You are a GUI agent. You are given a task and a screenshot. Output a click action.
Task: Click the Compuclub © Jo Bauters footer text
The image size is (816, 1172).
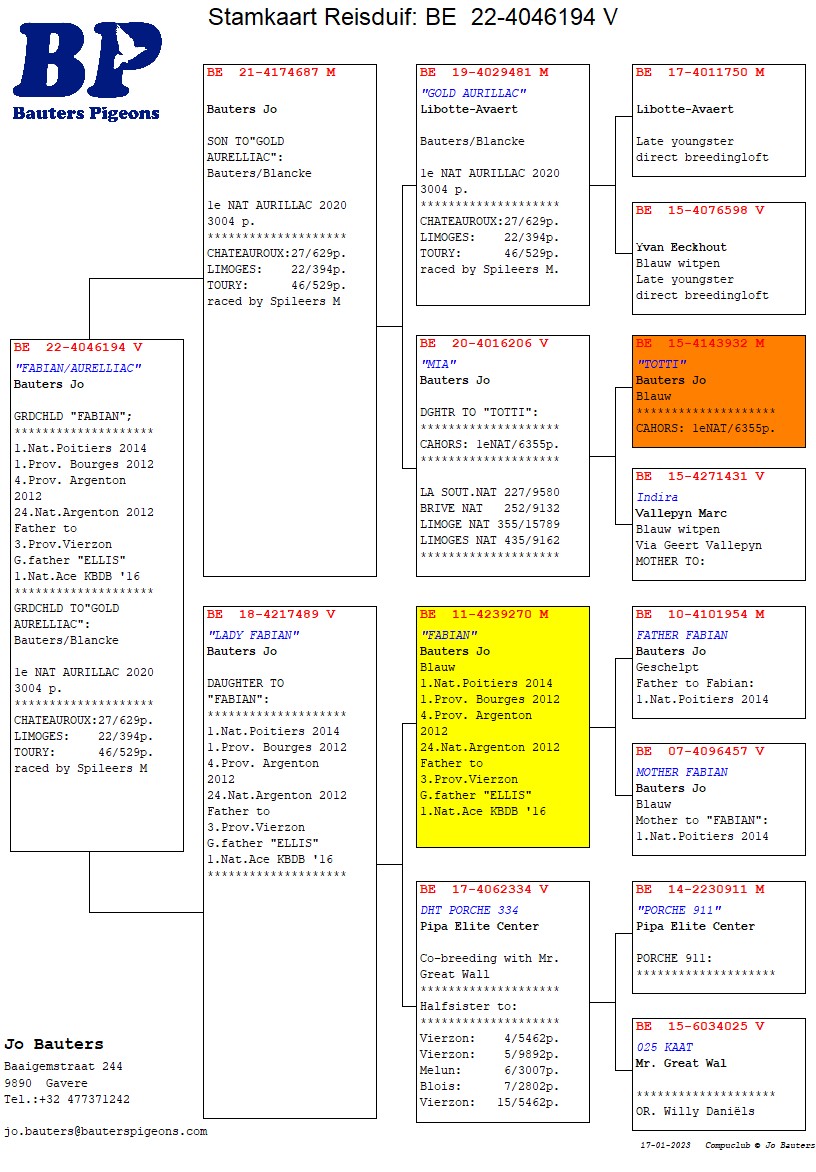coord(759,1145)
